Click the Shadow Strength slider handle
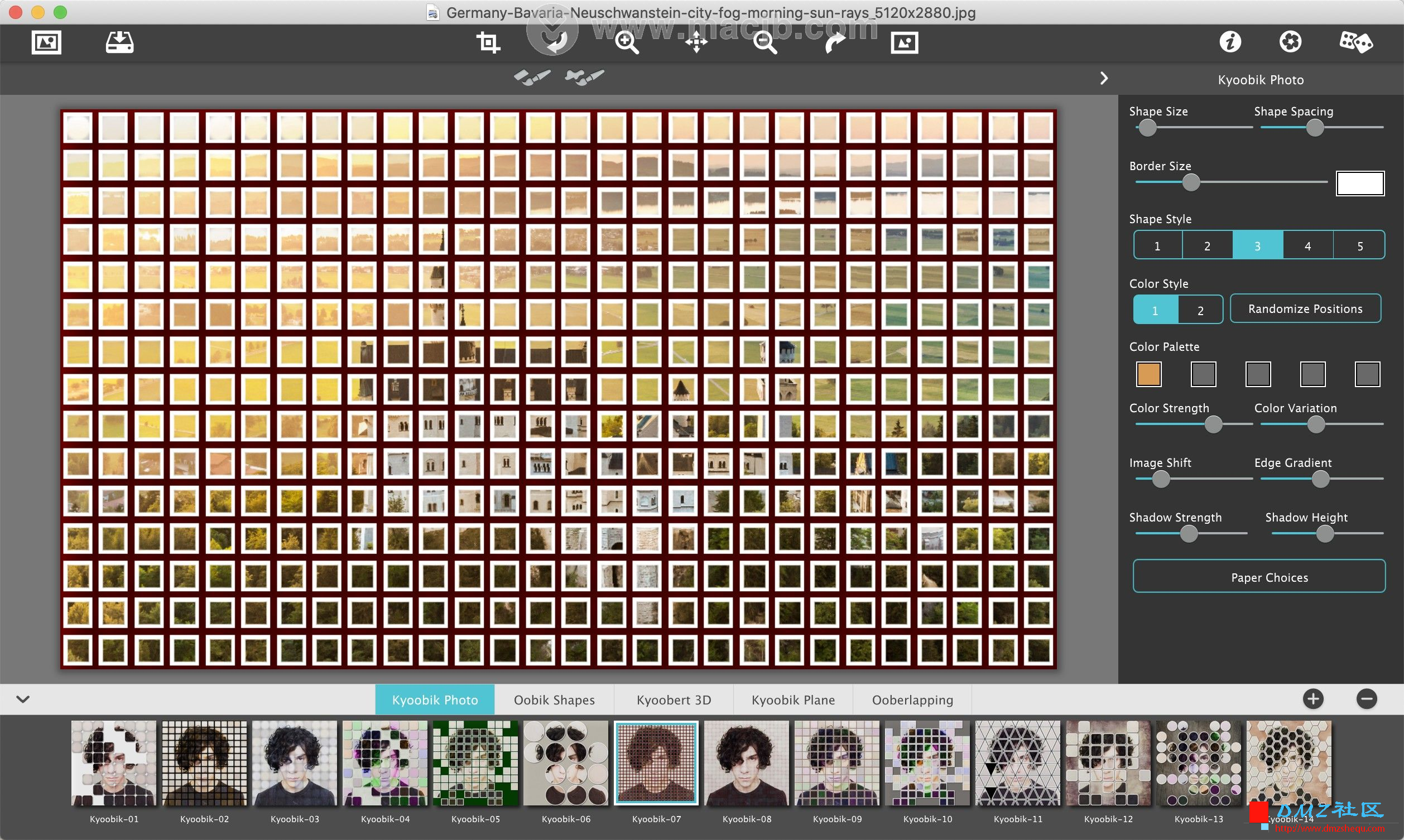This screenshot has width=1404, height=840. tap(1189, 534)
